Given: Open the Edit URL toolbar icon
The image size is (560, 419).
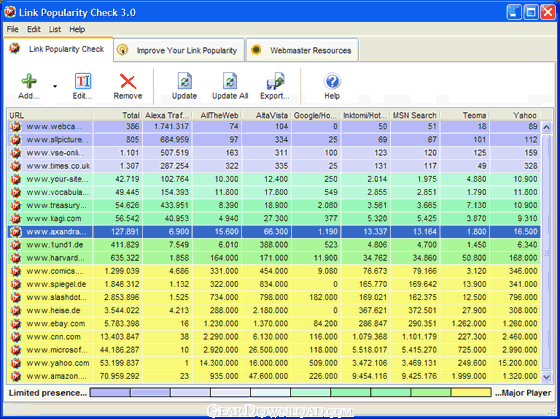Looking at the screenshot, I should pos(82,81).
